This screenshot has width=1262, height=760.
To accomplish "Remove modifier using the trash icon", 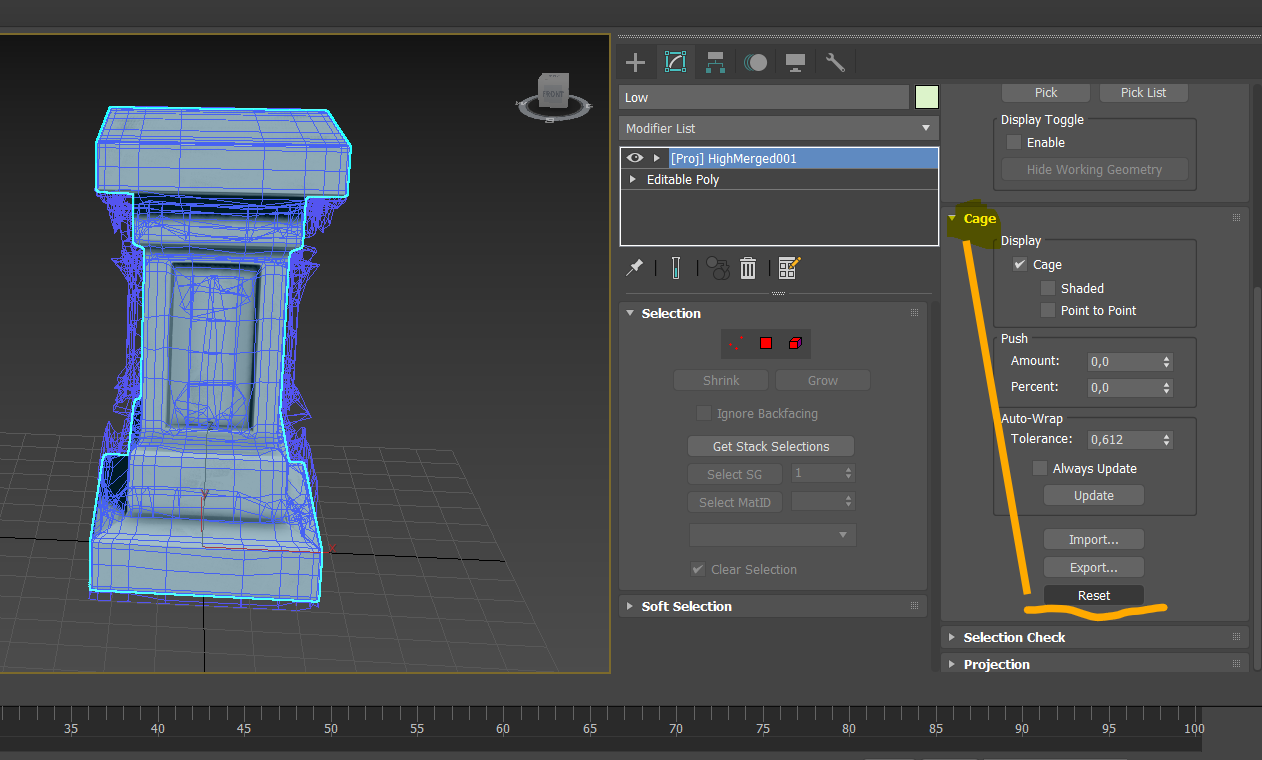I will (x=748, y=268).
